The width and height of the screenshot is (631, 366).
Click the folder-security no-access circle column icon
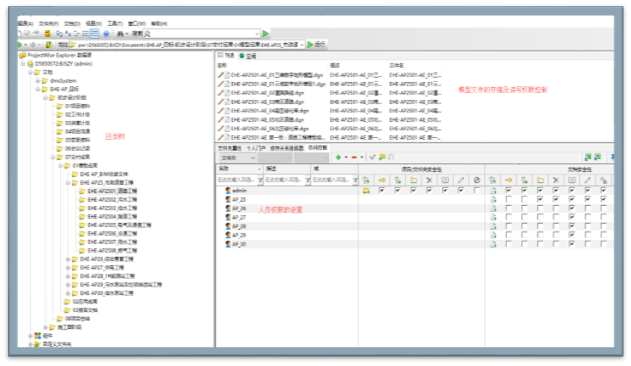point(476,180)
